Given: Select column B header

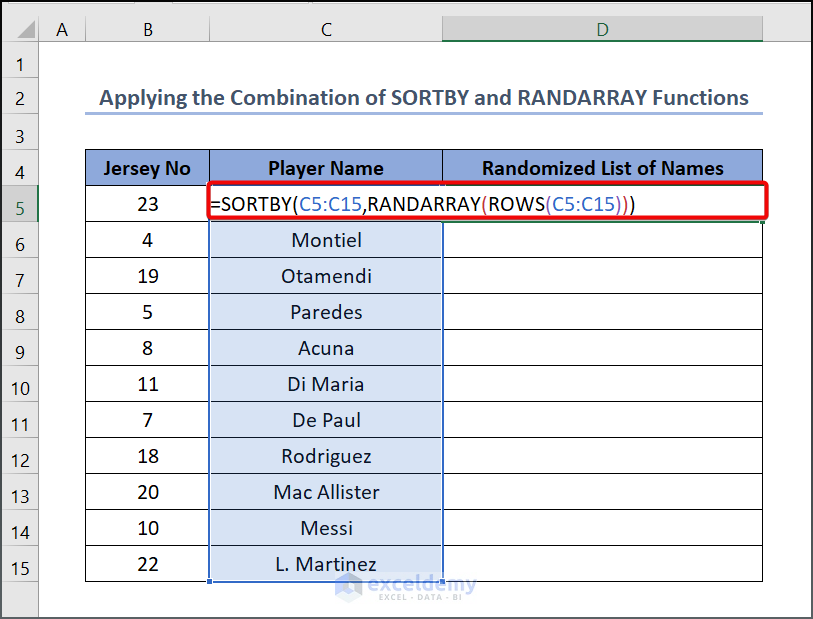Looking at the screenshot, I should coord(148,29).
